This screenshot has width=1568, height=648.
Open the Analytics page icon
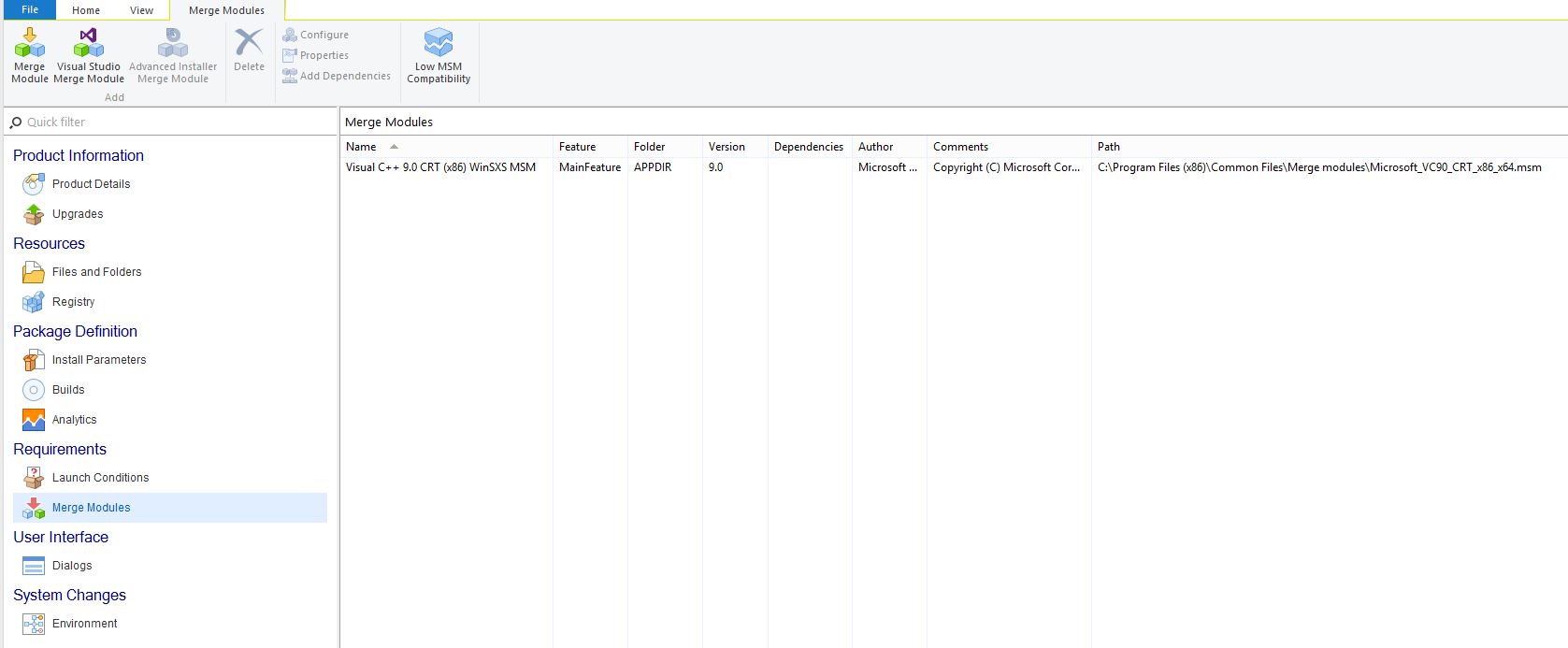pyautogui.click(x=34, y=420)
